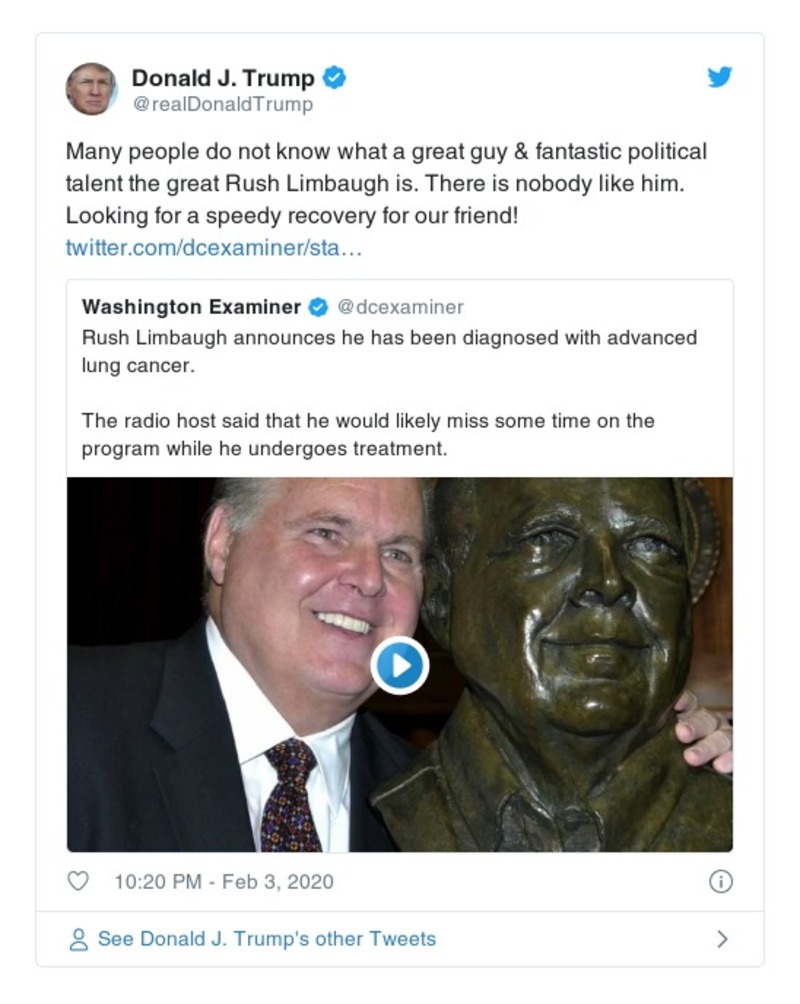Viewport: 800px width, 1004px height.
Task: Open the @realDonaldTrump handle link
Action: [x=222, y=104]
